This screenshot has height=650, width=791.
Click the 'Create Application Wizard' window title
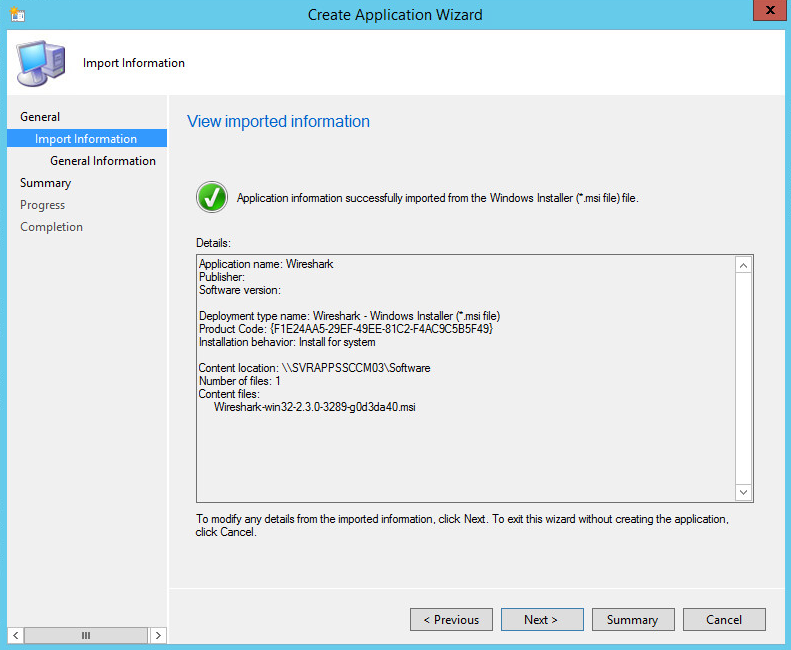coord(395,15)
